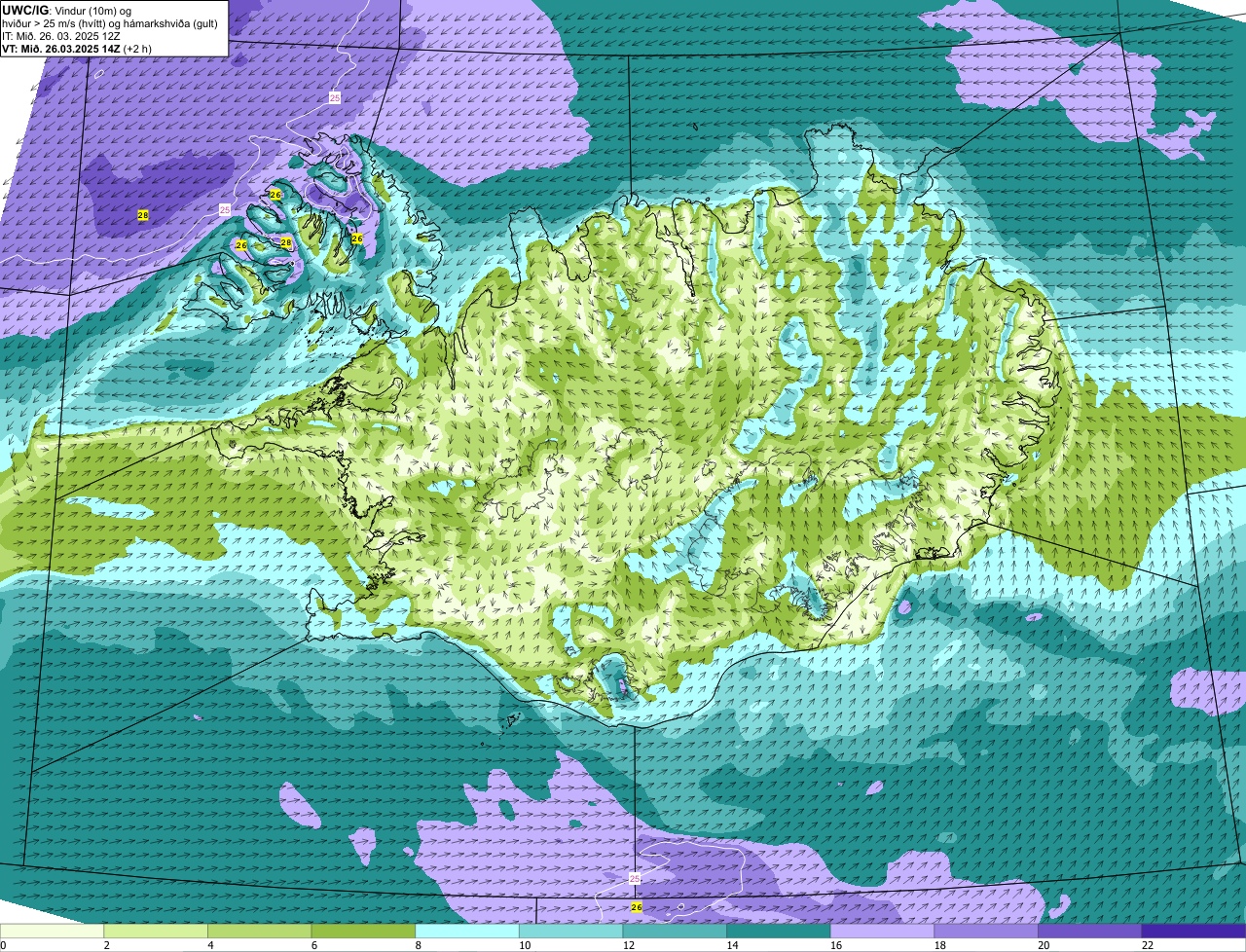Choose the 18–20 m/s purple swatch

click(986, 931)
